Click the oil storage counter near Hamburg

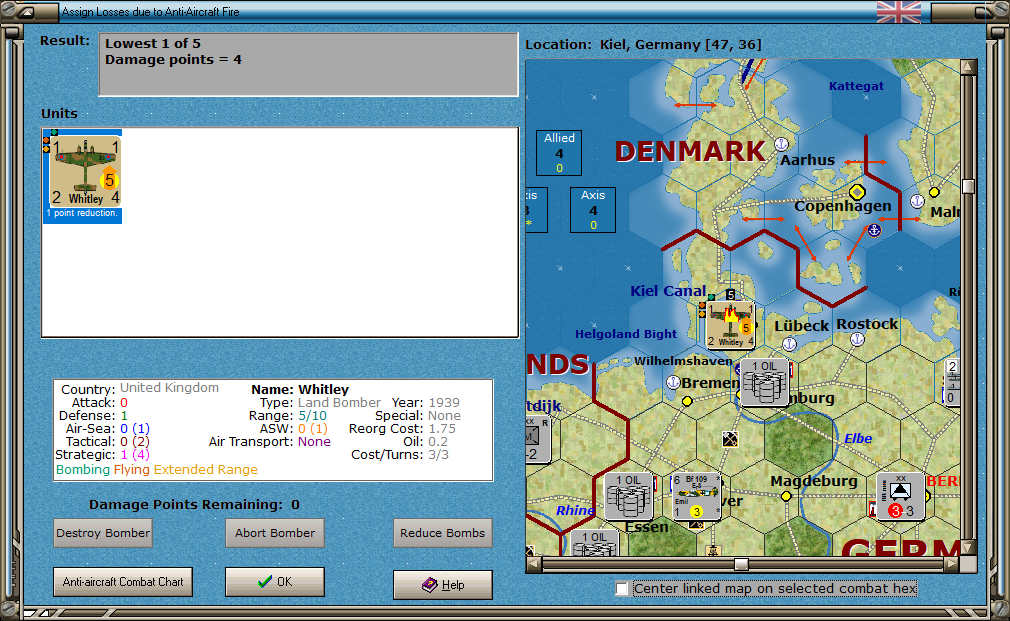[x=764, y=383]
